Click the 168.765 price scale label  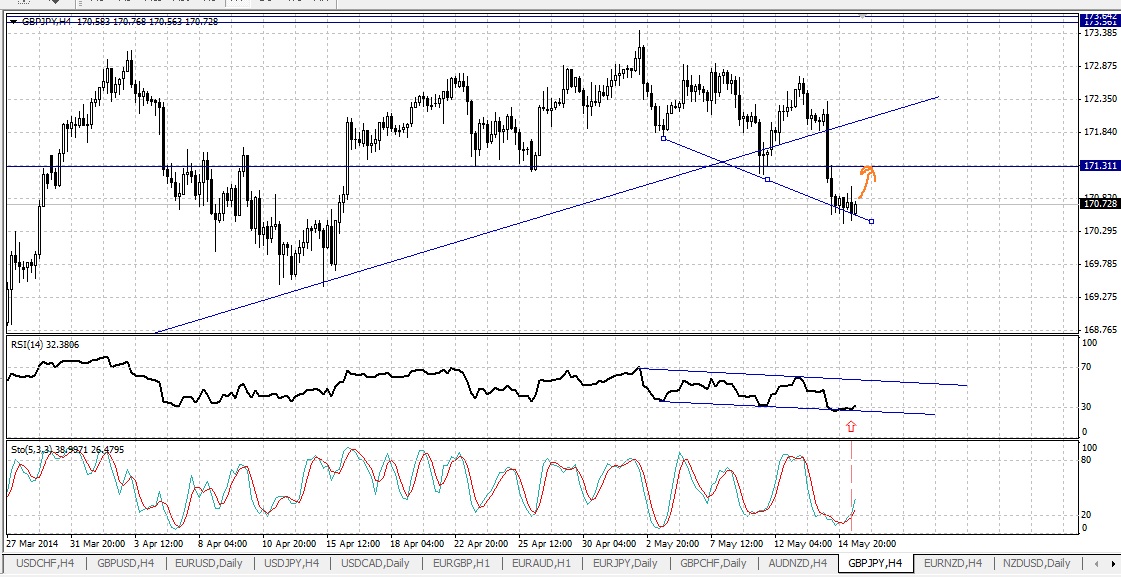point(1100,330)
